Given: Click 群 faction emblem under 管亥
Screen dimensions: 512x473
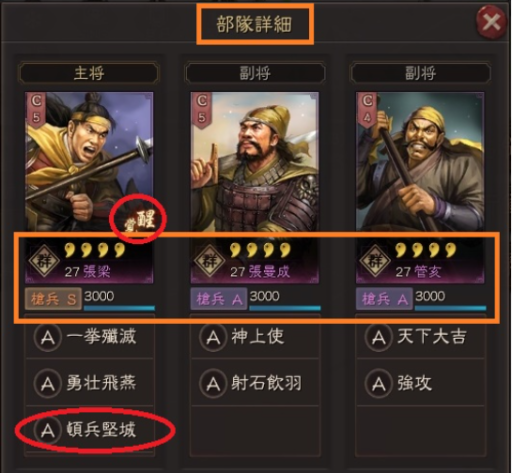Looking at the screenshot, I should [x=375, y=261].
